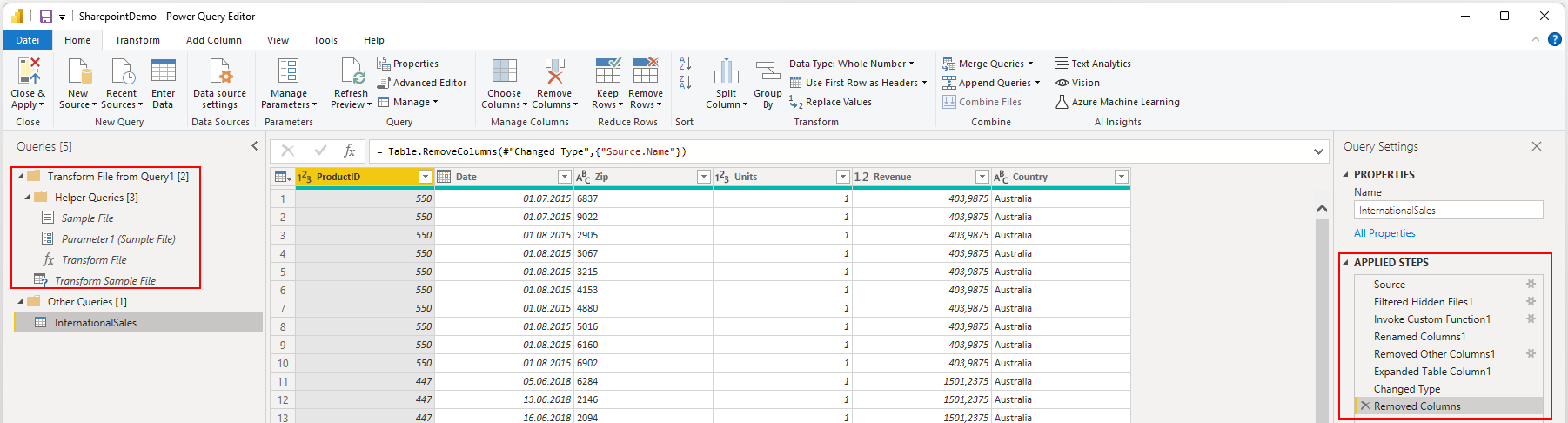Select the Sample File query
1568x423 pixels.
click(87, 218)
